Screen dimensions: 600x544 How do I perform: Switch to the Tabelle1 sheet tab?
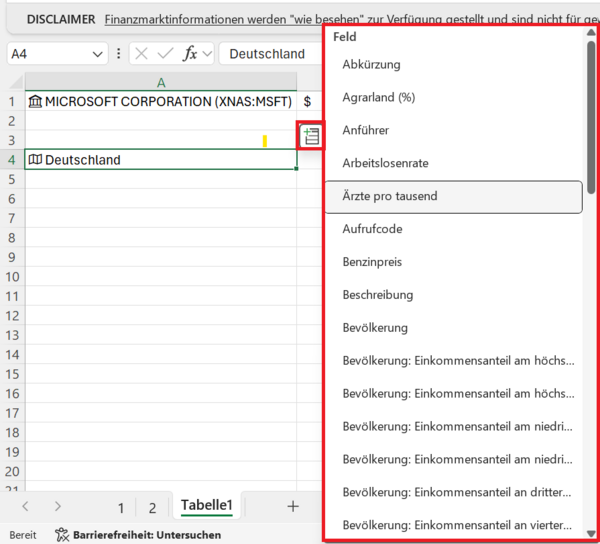206,506
